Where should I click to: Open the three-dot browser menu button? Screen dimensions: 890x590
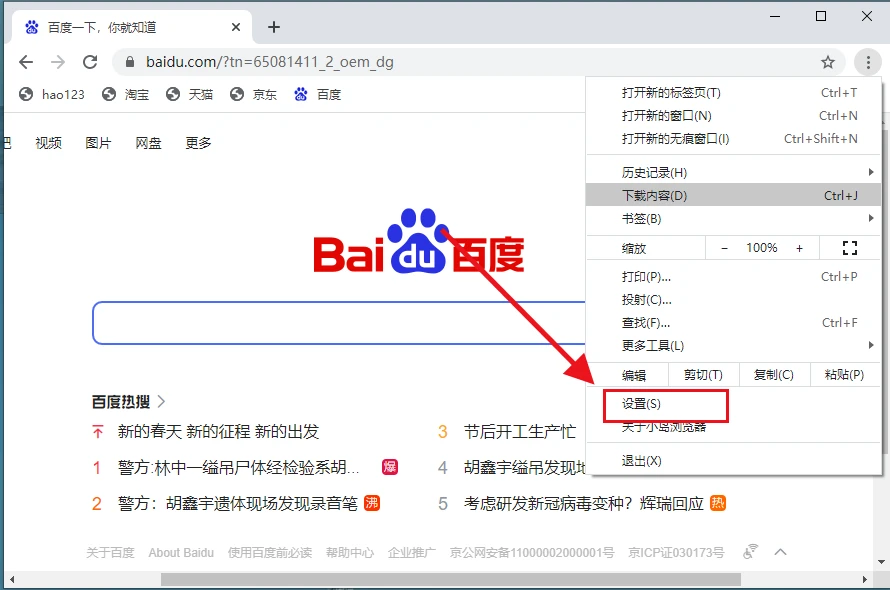(x=868, y=62)
